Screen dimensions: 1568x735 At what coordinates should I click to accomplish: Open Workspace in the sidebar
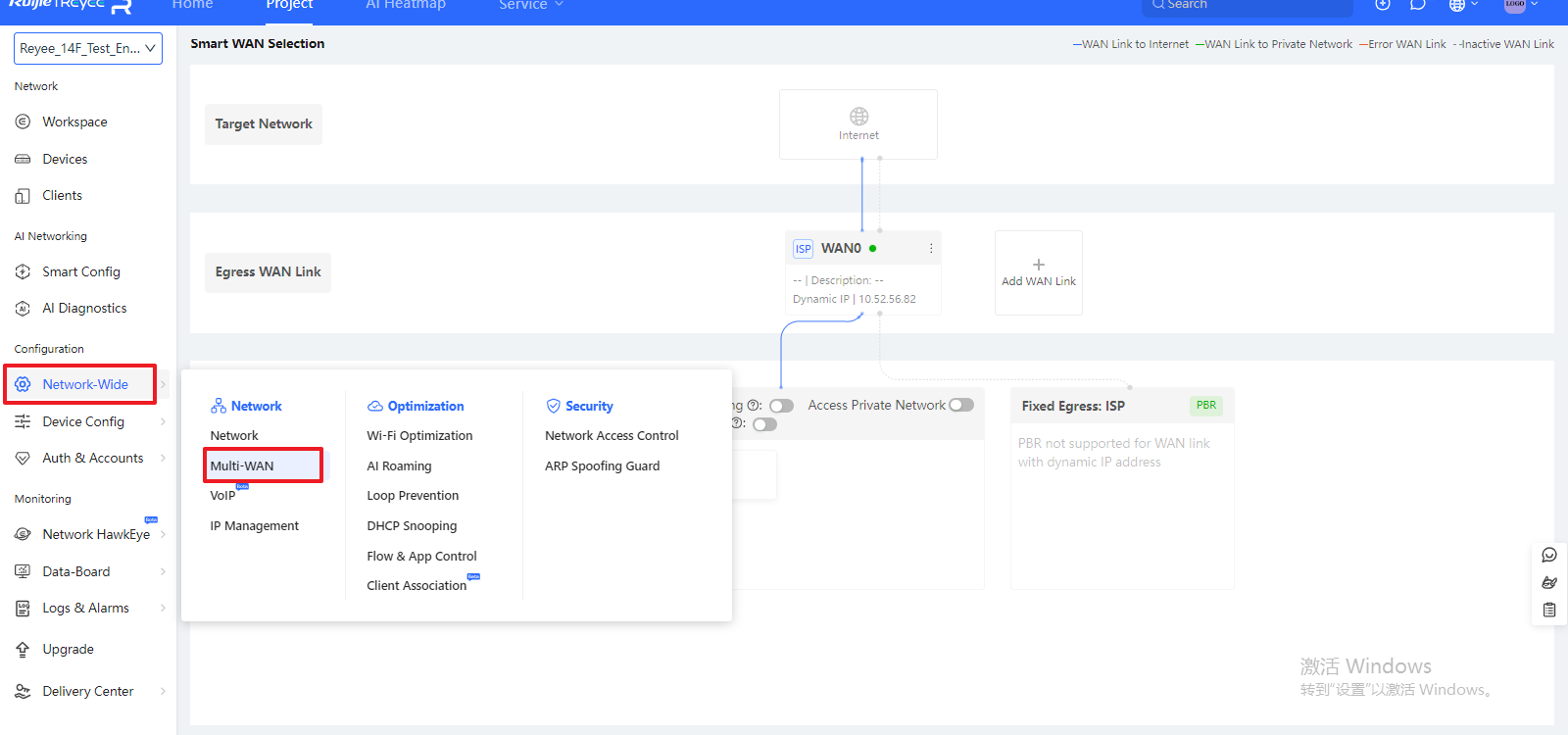pyautogui.click(x=74, y=122)
